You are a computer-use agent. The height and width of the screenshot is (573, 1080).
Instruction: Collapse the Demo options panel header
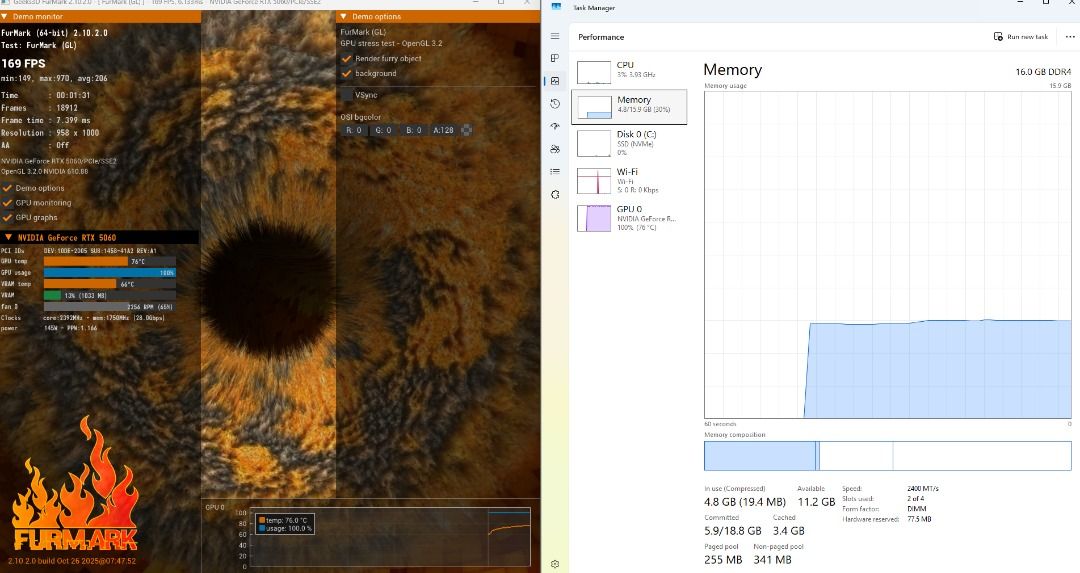[438, 16]
